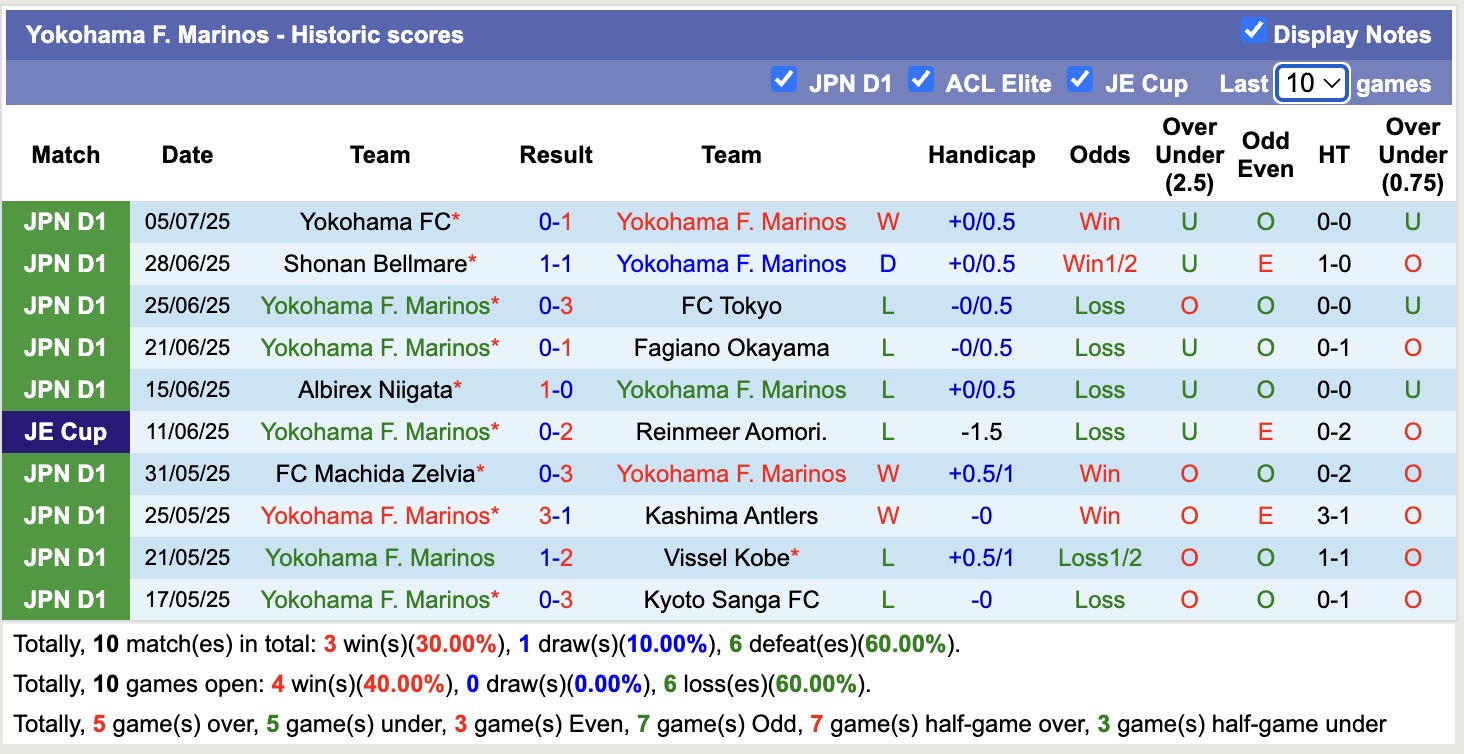The image size is (1464, 754).
Task: Click the 0-1 result of the Yokohama FC match
Action: (556, 222)
